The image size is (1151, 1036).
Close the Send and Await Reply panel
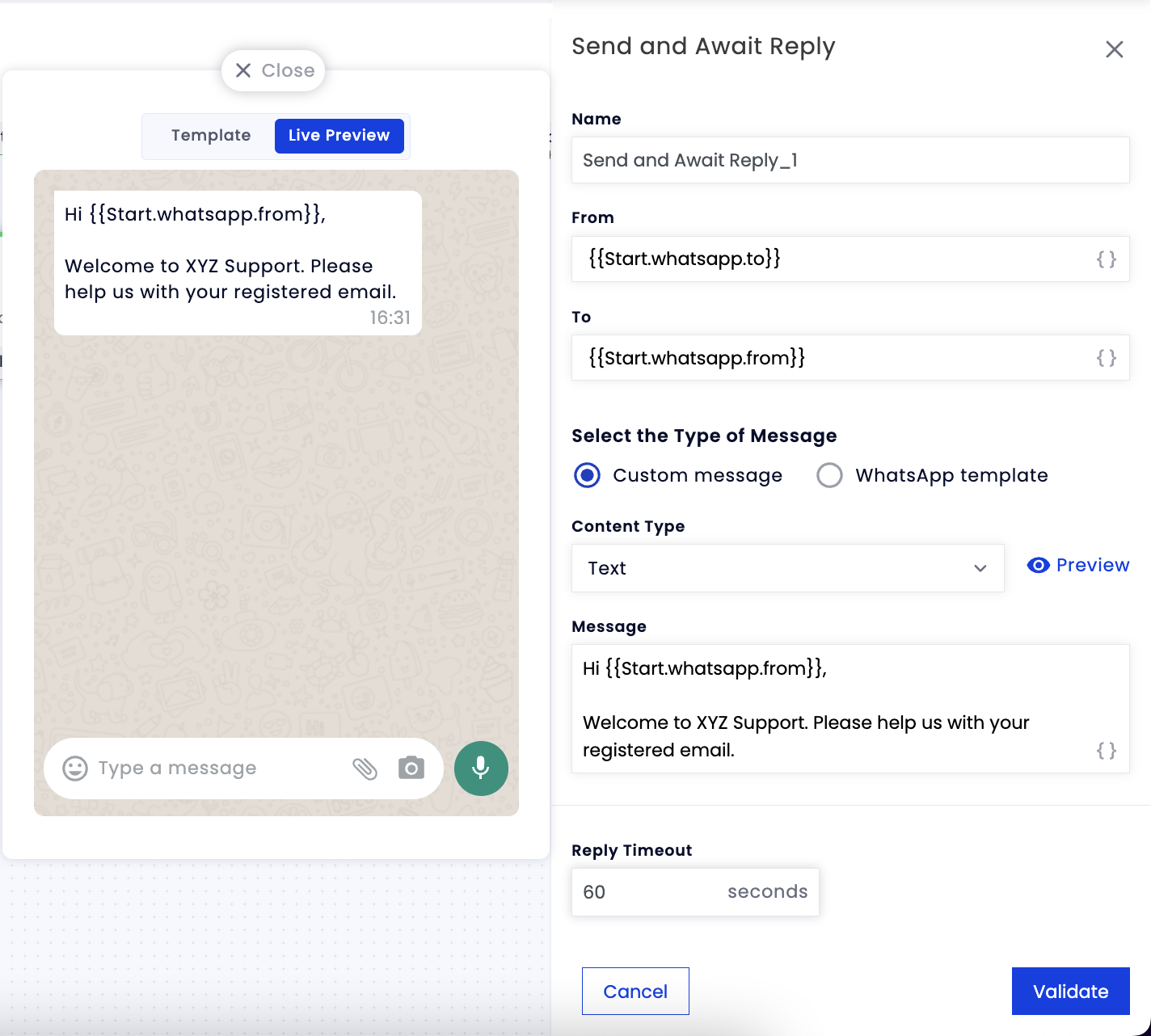point(1114,49)
